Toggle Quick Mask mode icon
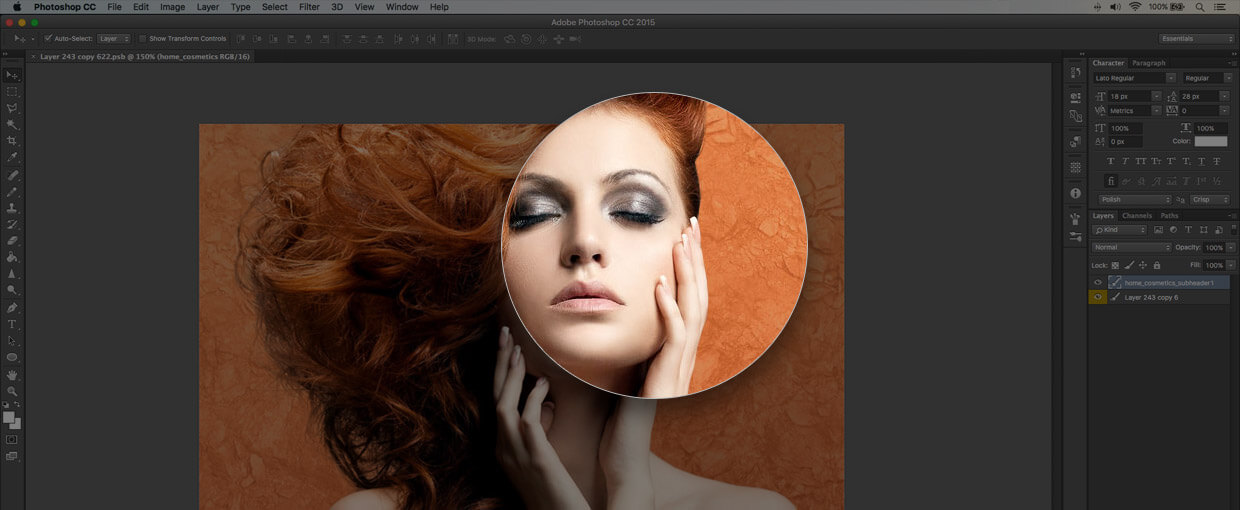Image resolution: width=1240 pixels, height=510 pixels. pos(12,439)
